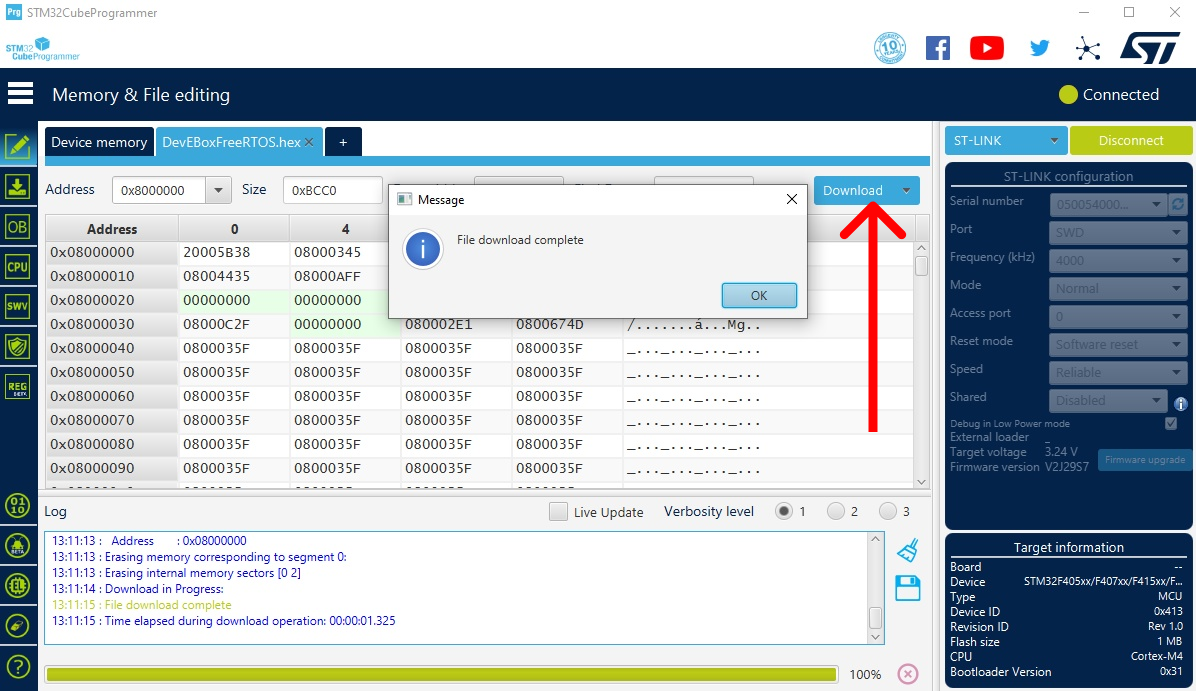1196x691 pixels.
Task: Open Reset mode dropdown
Action: 1118,345
